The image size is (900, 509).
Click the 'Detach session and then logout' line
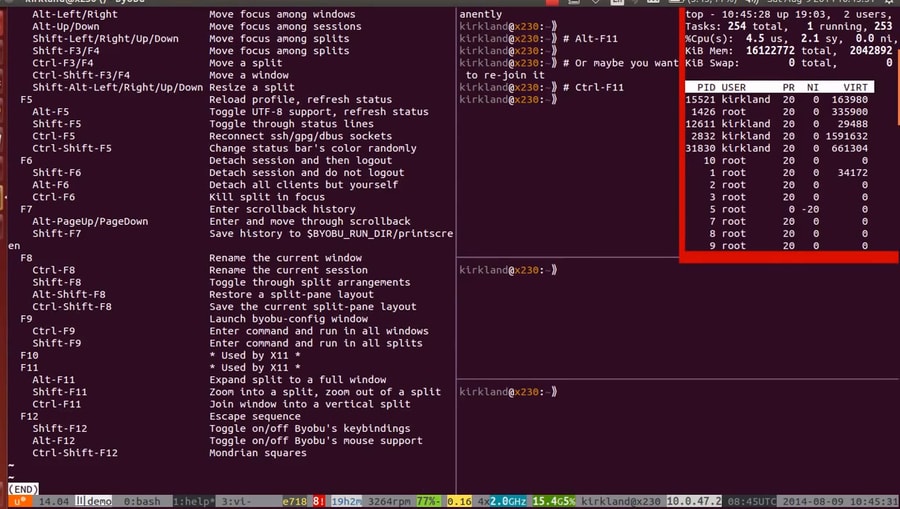(x=301, y=160)
